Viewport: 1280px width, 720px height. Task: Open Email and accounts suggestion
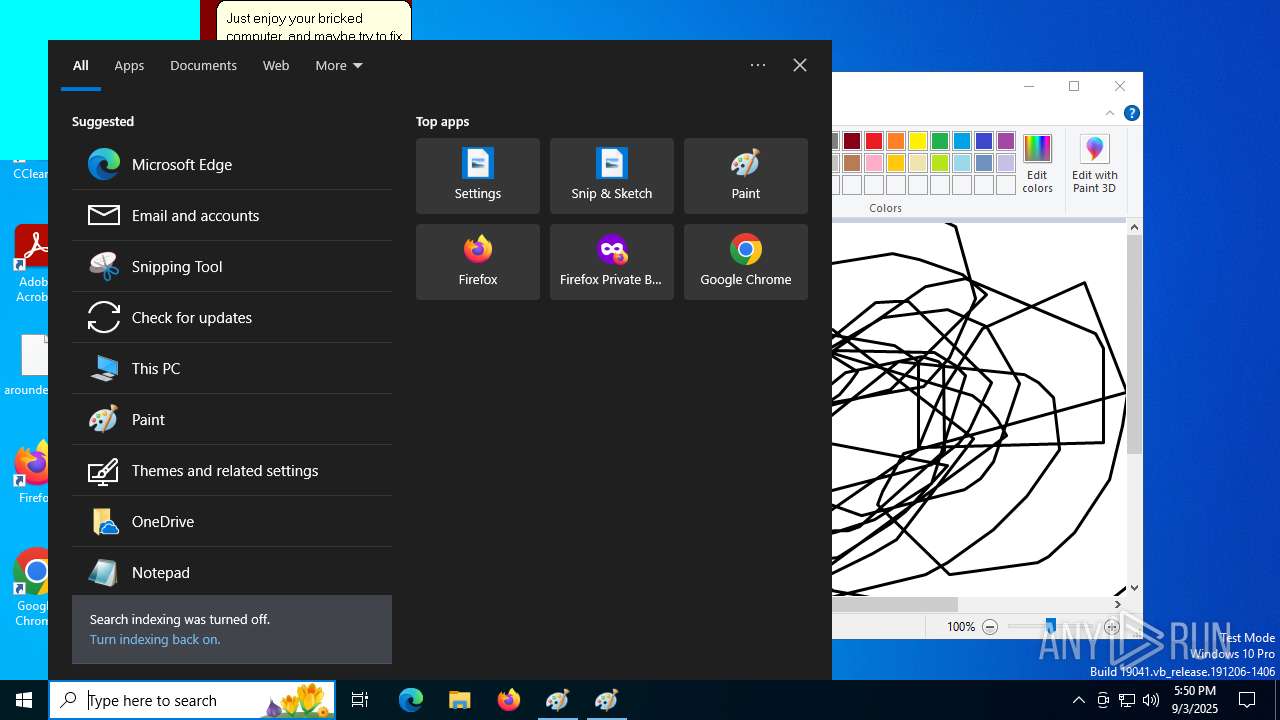click(232, 215)
